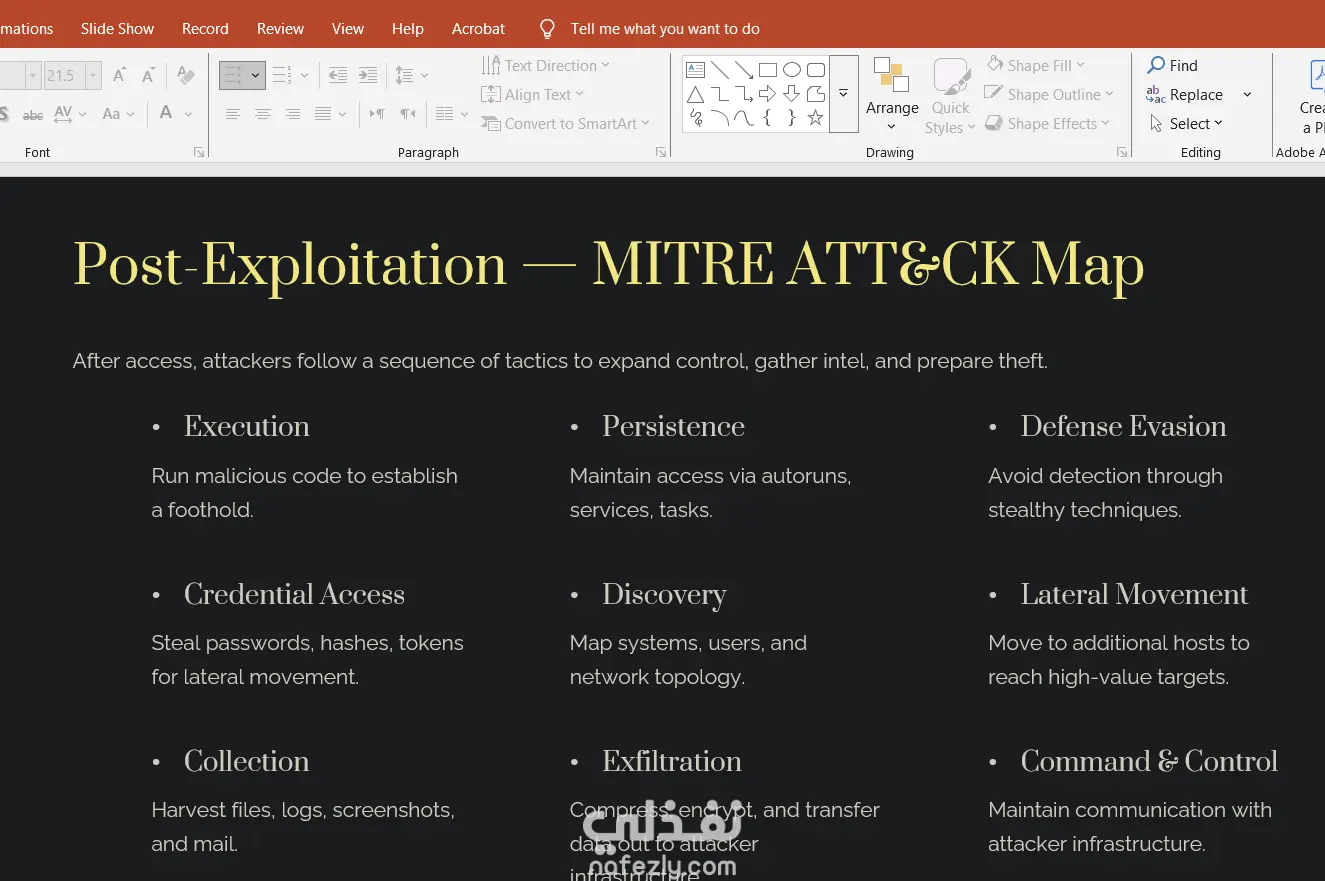Expand the shapes gallery More arrow
Image resolution: width=1325 pixels, height=881 pixels.
point(843,94)
